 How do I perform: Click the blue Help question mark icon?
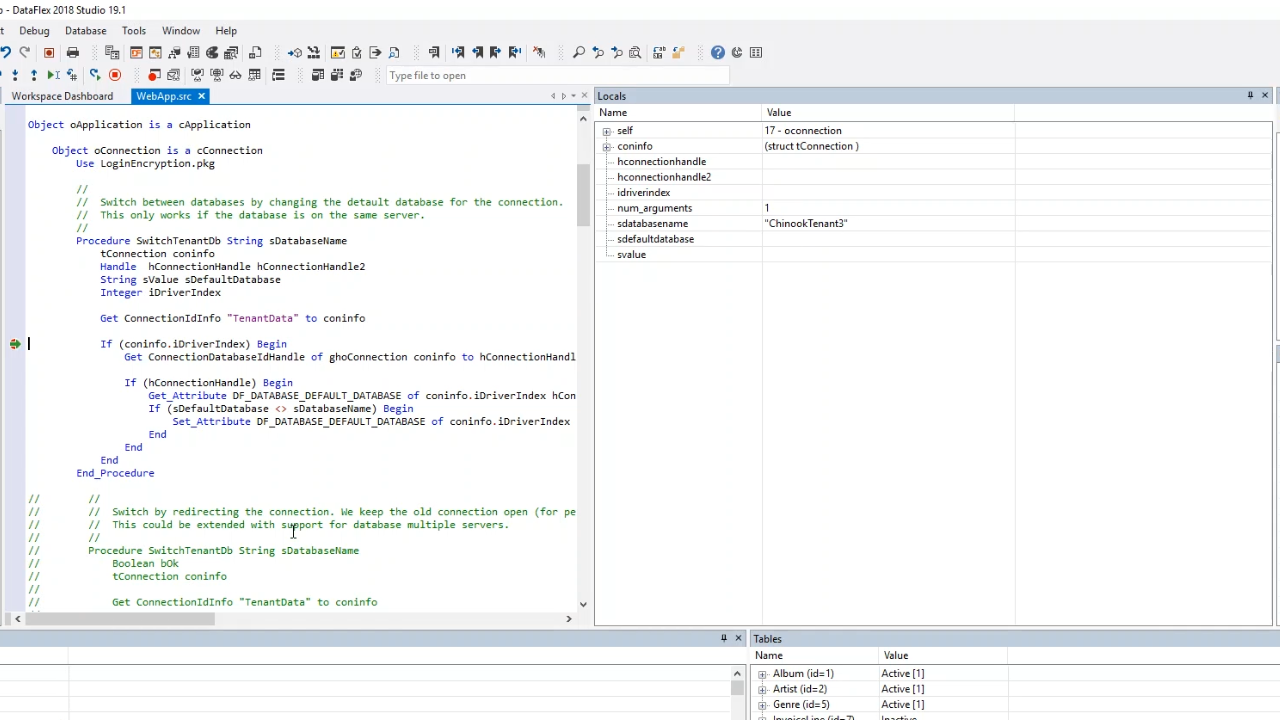[718, 53]
